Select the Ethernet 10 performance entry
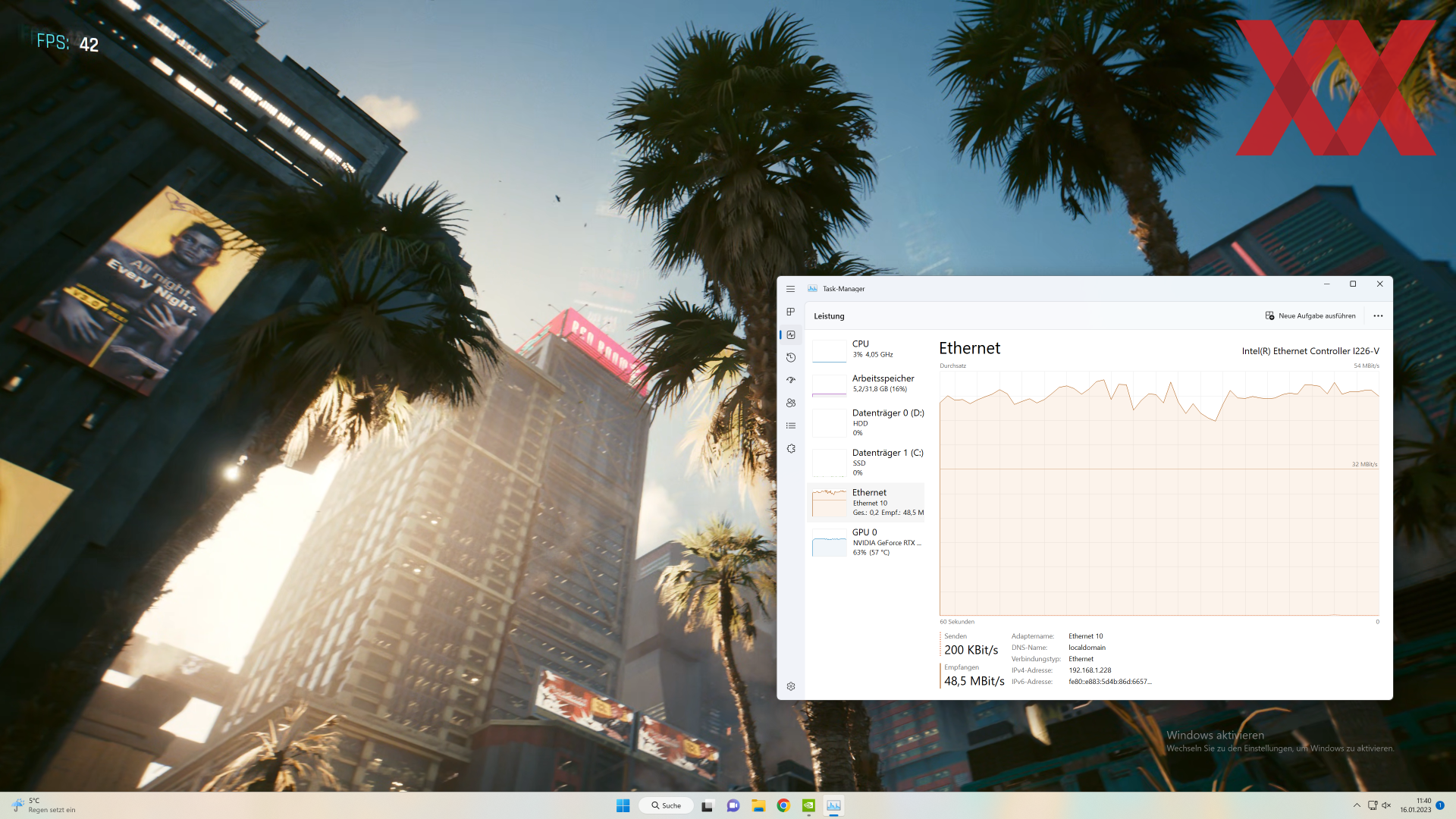 point(866,502)
